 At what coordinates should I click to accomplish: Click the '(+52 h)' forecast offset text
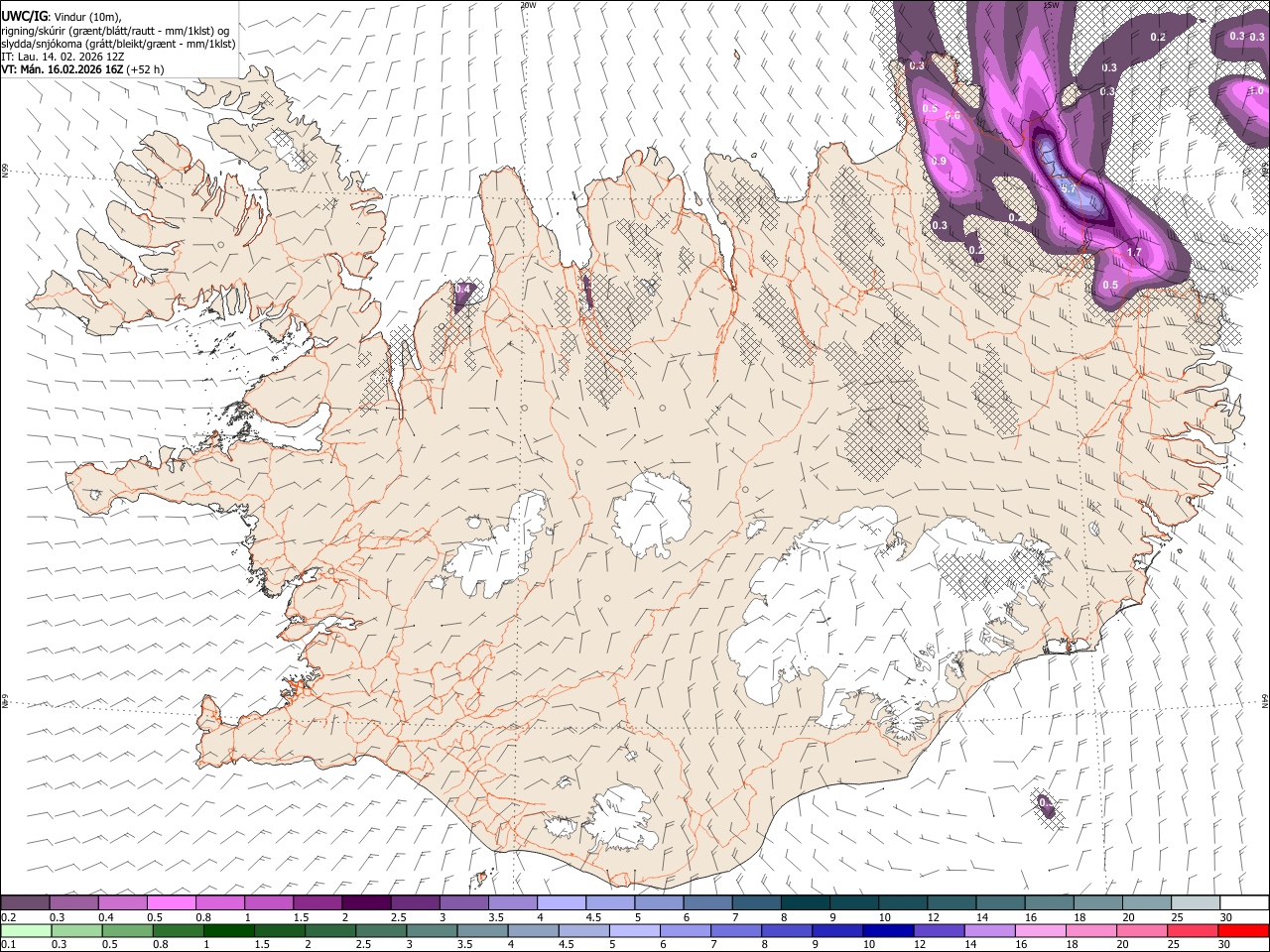[145, 69]
